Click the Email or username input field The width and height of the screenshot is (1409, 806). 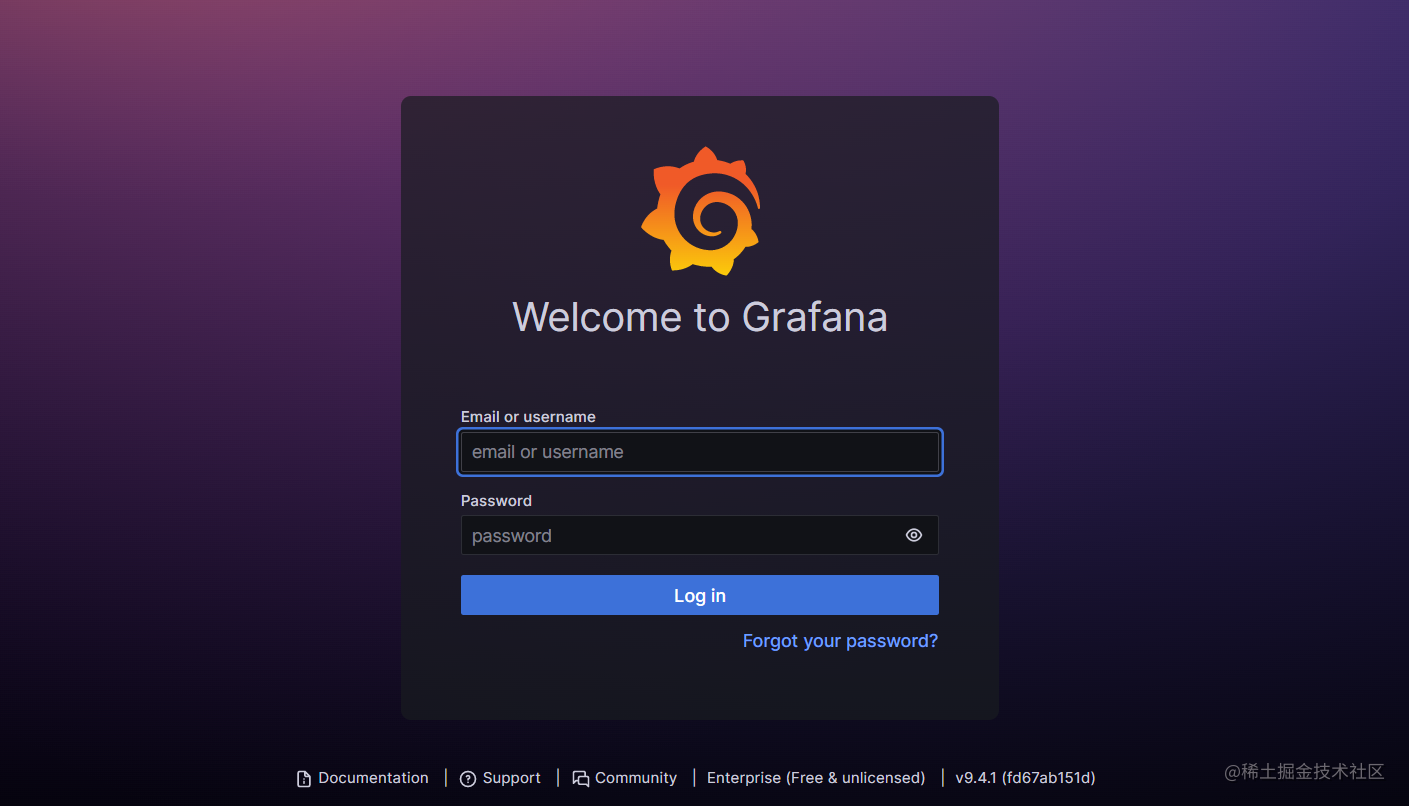pyautogui.click(x=700, y=451)
